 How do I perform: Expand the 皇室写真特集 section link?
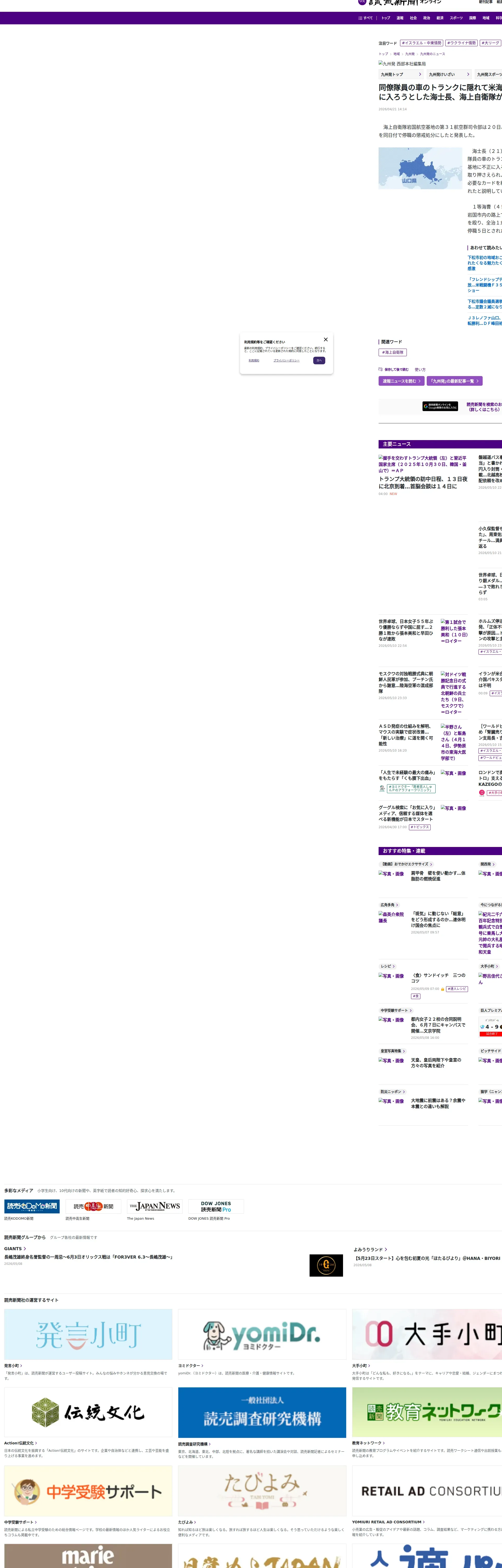pyautogui.click(x=392, y=1051)
